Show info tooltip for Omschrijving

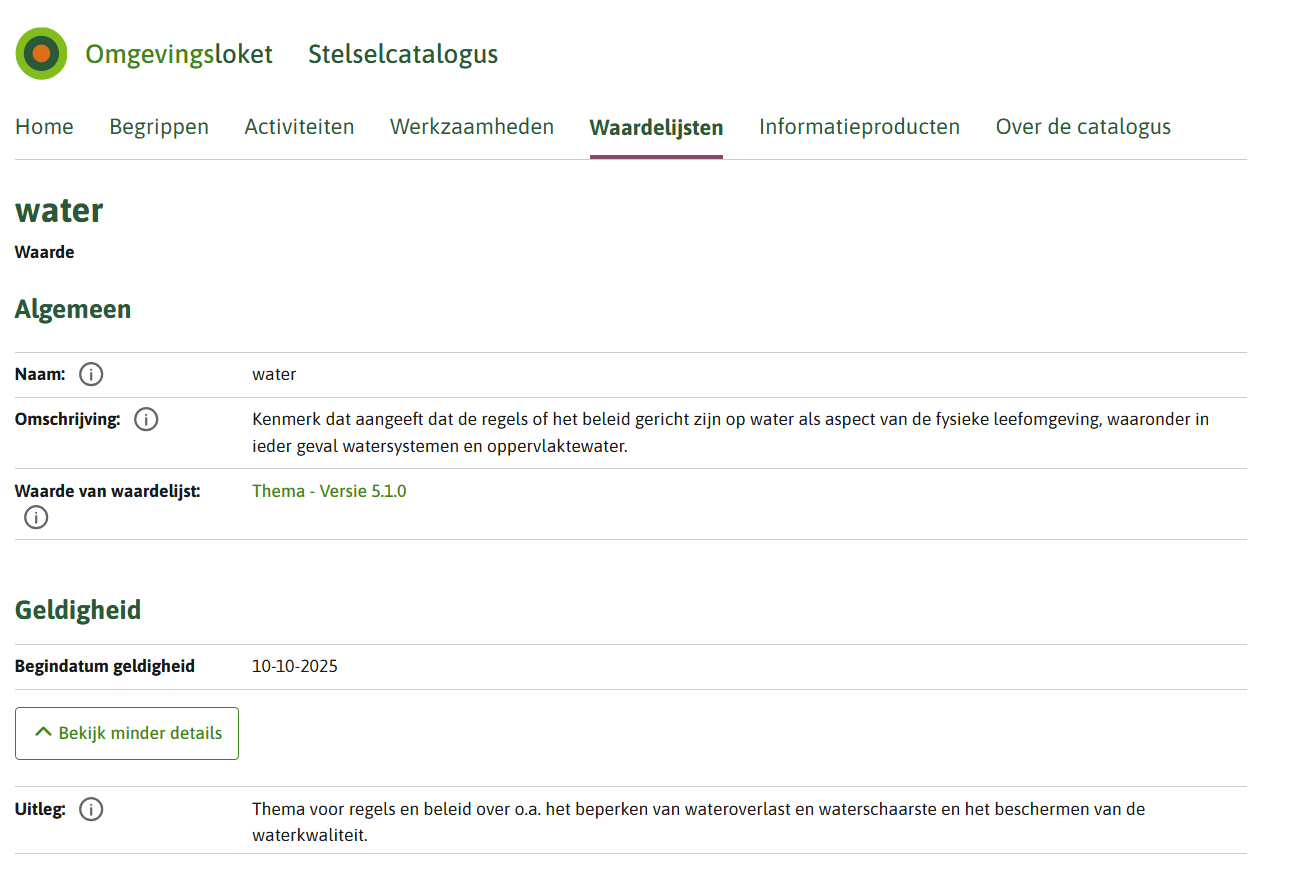point(146,420)
